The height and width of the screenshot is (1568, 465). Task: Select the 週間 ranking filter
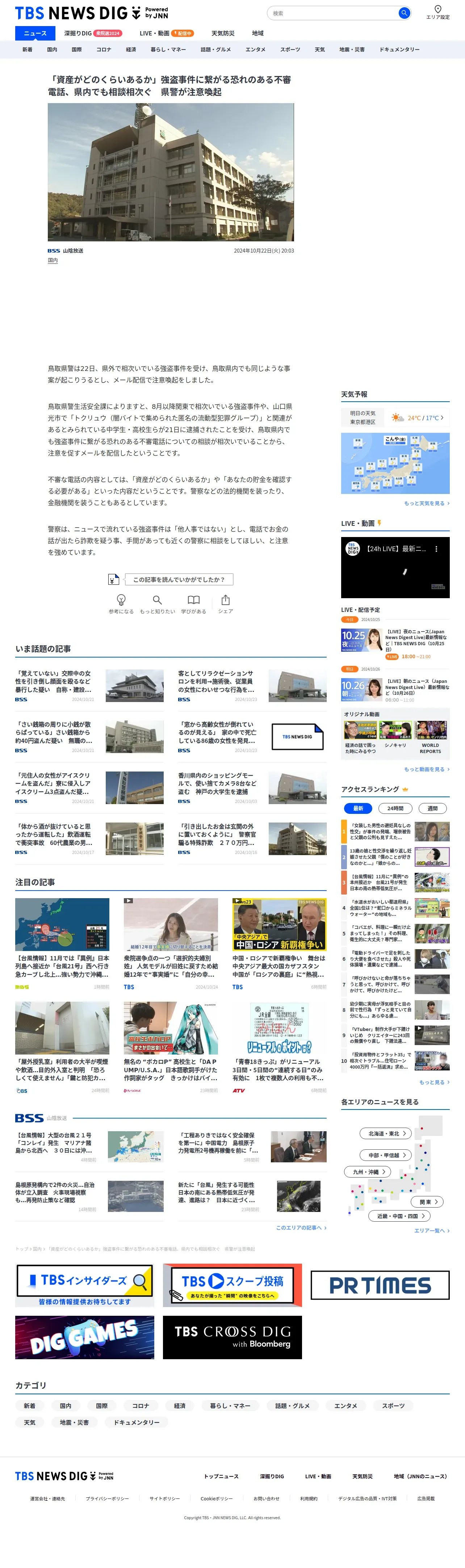(432, 808)
